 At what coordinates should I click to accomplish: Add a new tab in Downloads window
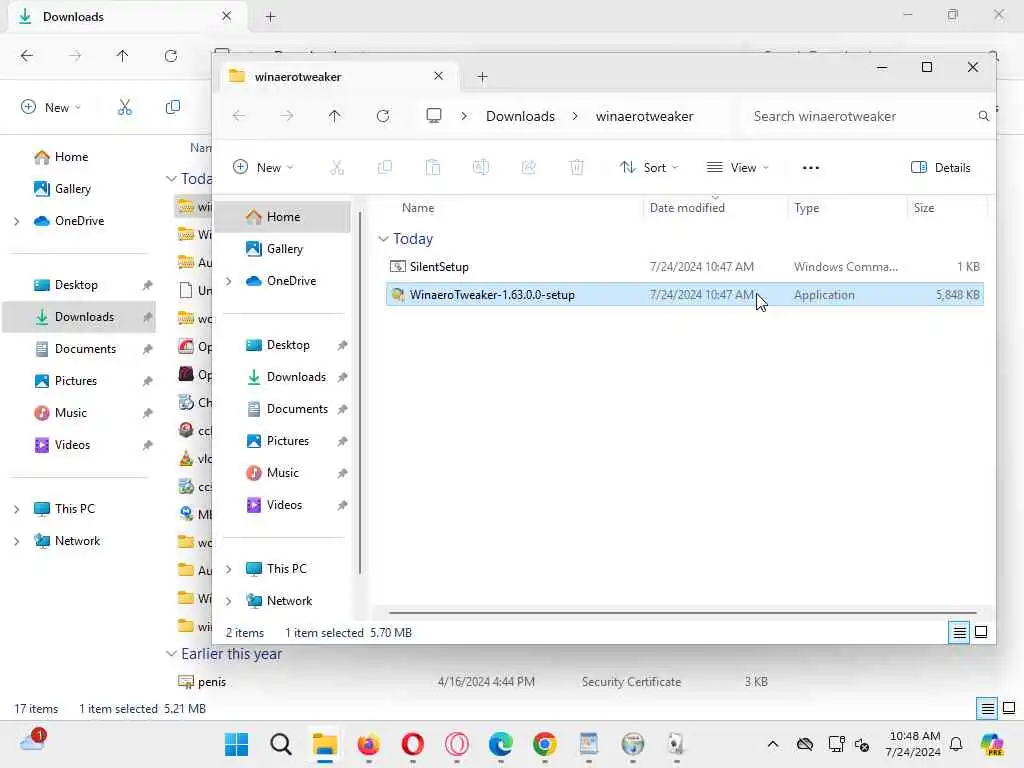[x=270, y=17]
